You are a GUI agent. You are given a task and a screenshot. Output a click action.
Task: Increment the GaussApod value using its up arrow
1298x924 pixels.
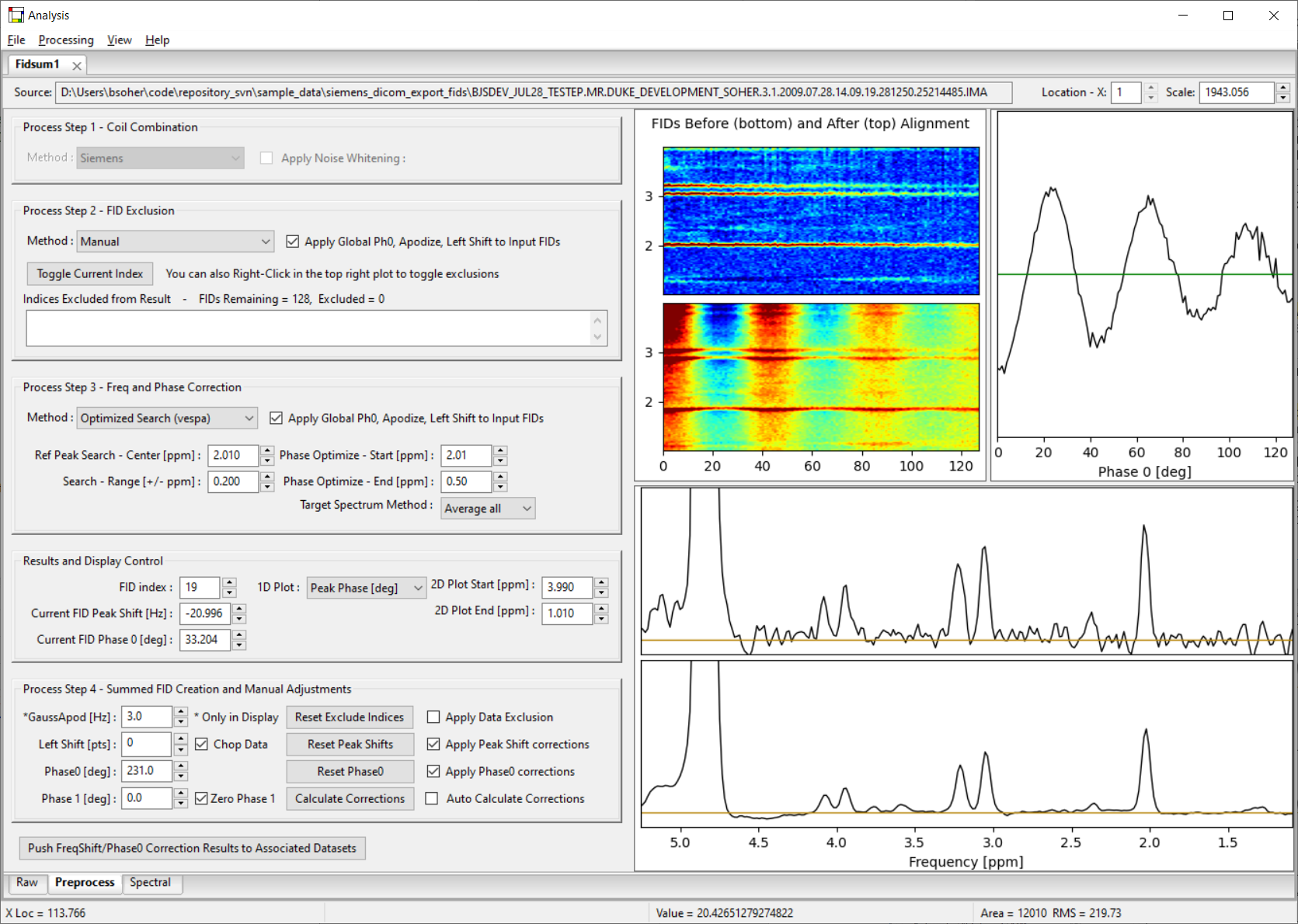pos(180,712)
